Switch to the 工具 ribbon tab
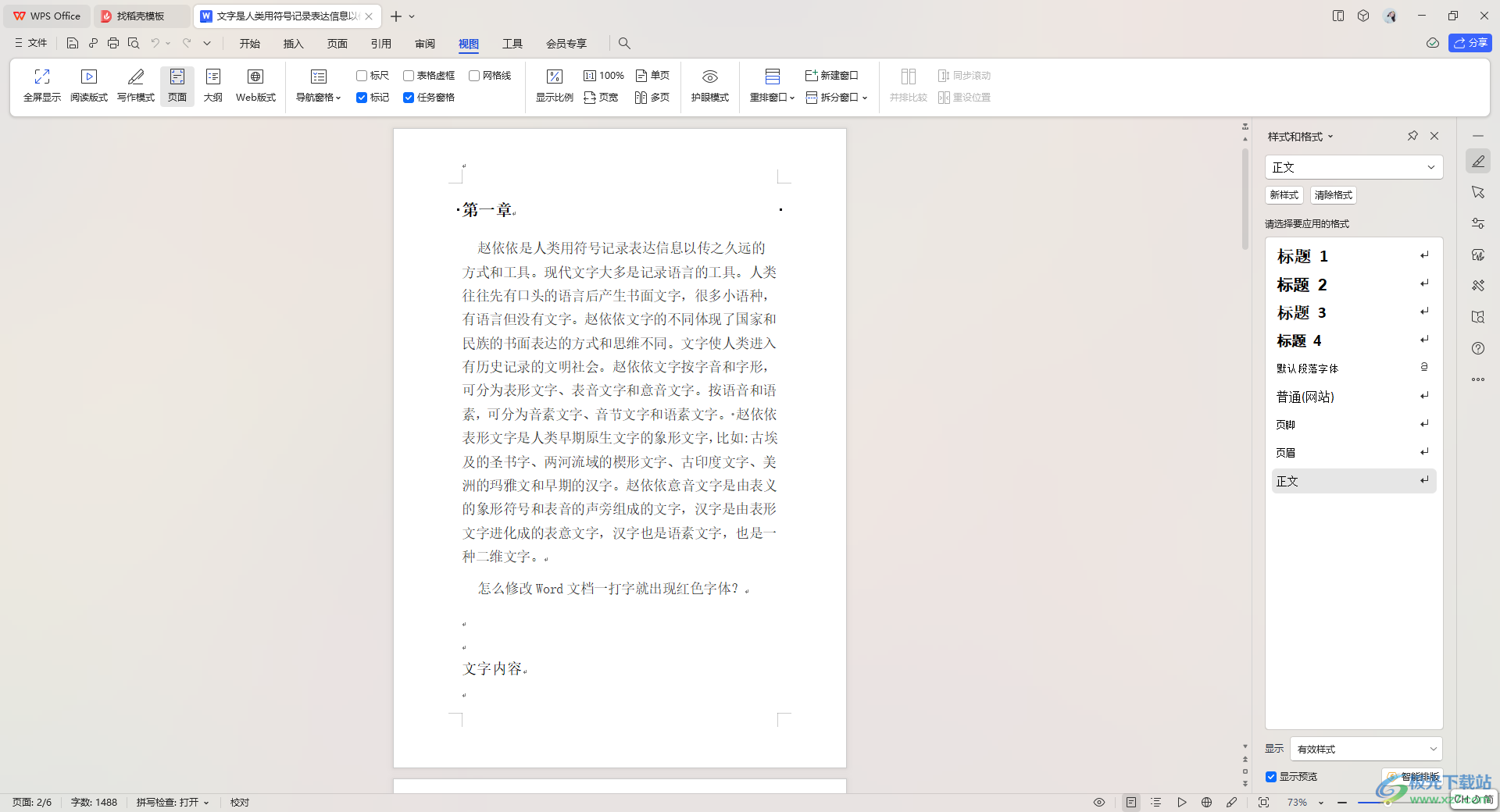This screenshot has width=1500, height=812. coord(512,44)
